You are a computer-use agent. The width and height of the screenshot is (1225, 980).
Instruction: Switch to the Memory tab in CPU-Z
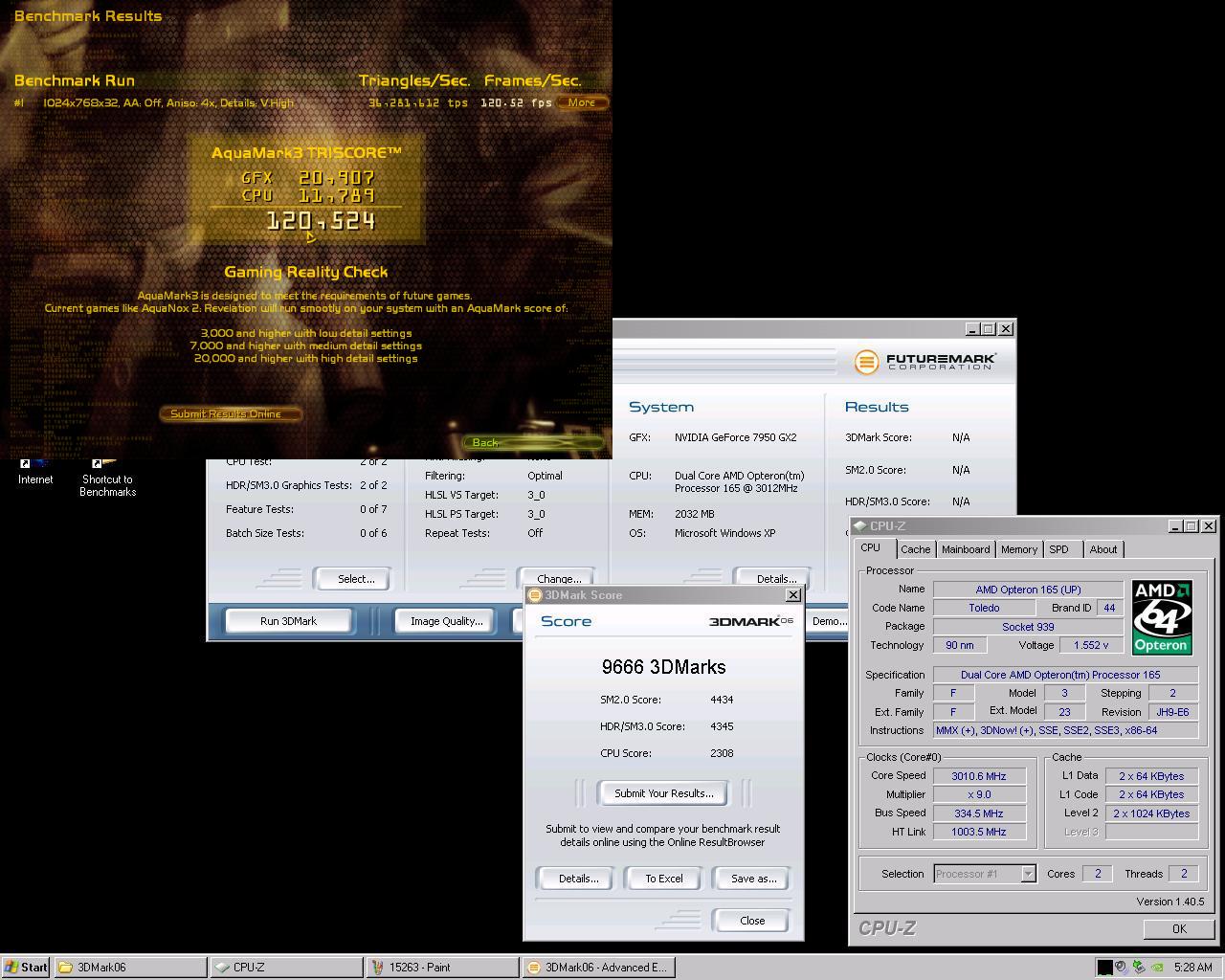point(1019,549)
